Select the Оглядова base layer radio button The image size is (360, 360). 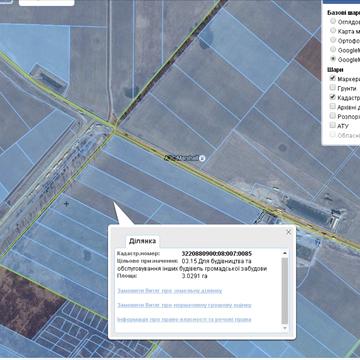333,21
